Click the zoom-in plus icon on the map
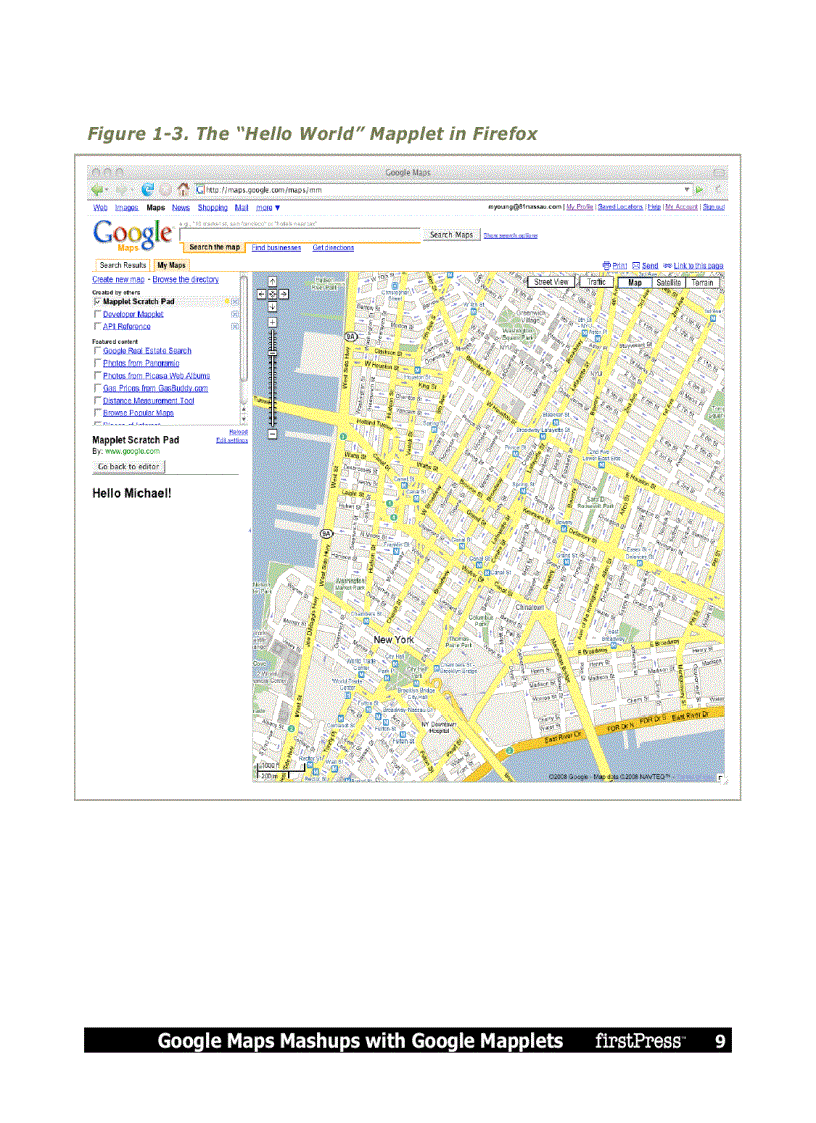 pos(272,322)
